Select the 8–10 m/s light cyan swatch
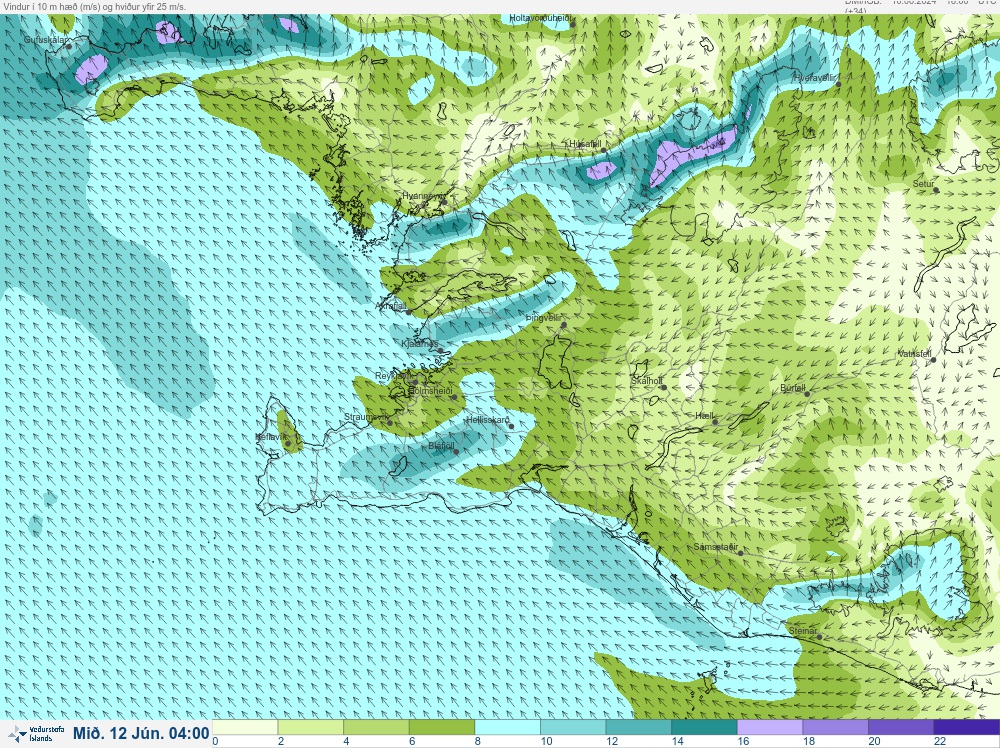 click(x=508, y=728)
